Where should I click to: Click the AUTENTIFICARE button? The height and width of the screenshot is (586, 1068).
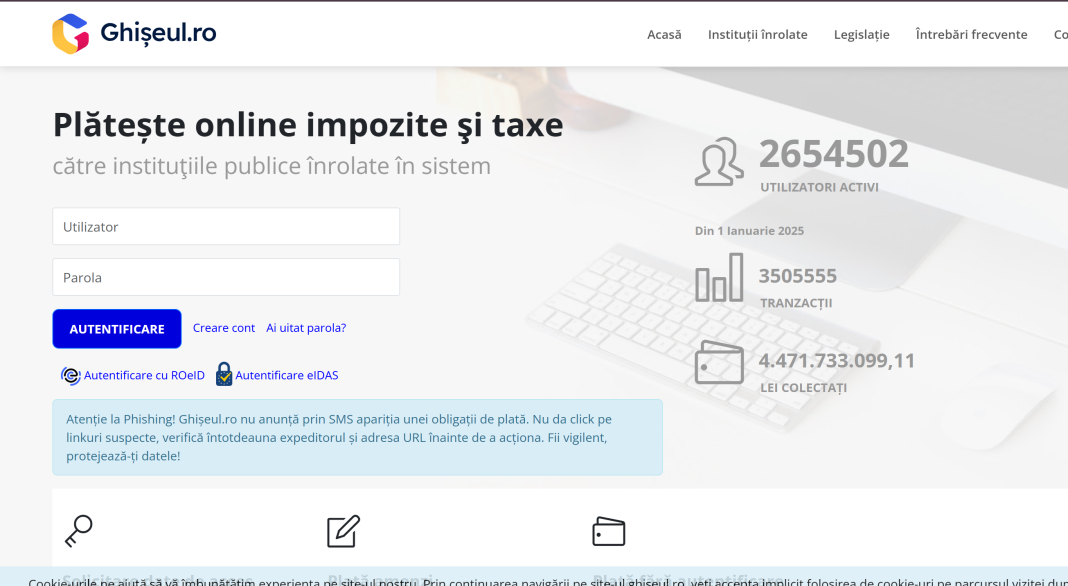click(117, 328)
